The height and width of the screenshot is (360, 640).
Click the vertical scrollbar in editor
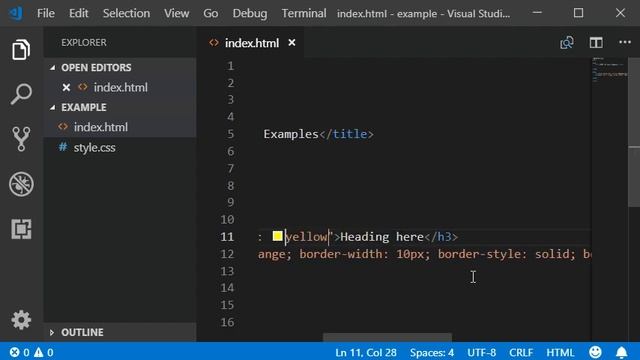pos(634,133)
